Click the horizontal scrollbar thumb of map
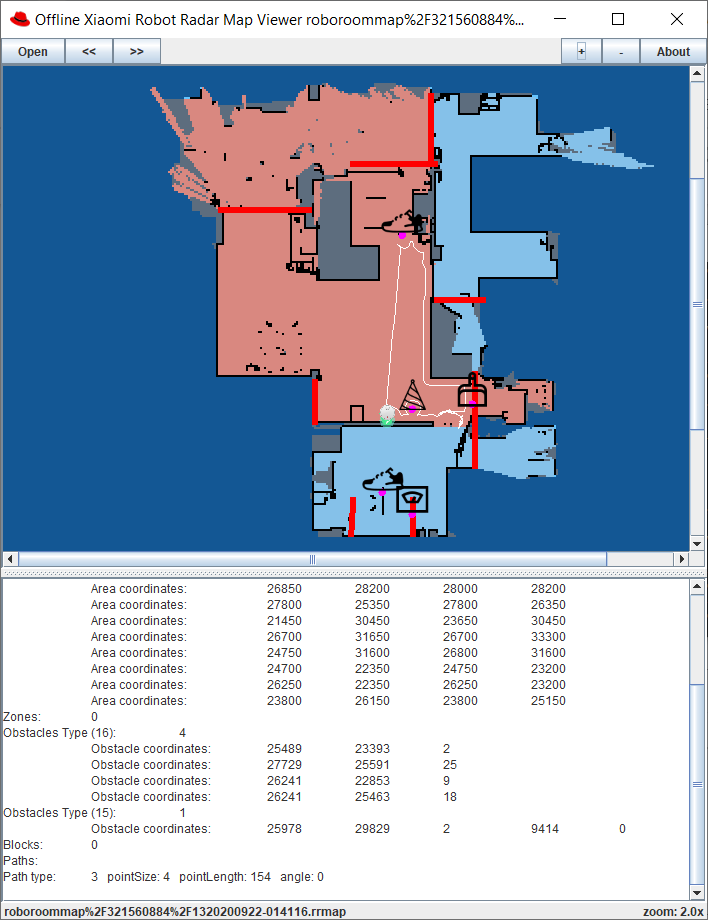Viewport: 708px width, 920px height. pyautogui.click(x=312, y=559)
